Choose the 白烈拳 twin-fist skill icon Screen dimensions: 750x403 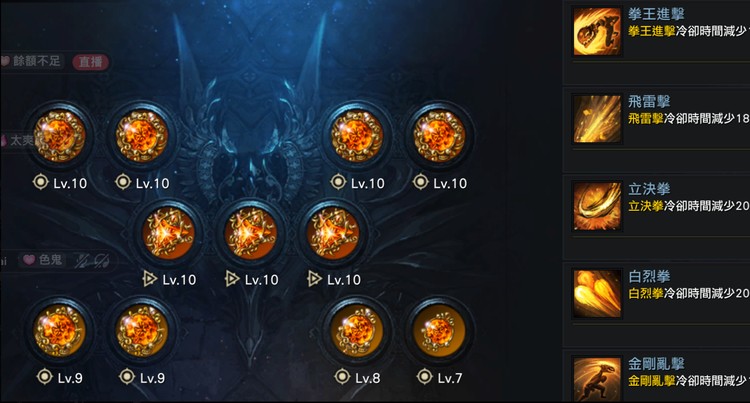point(596,294)
